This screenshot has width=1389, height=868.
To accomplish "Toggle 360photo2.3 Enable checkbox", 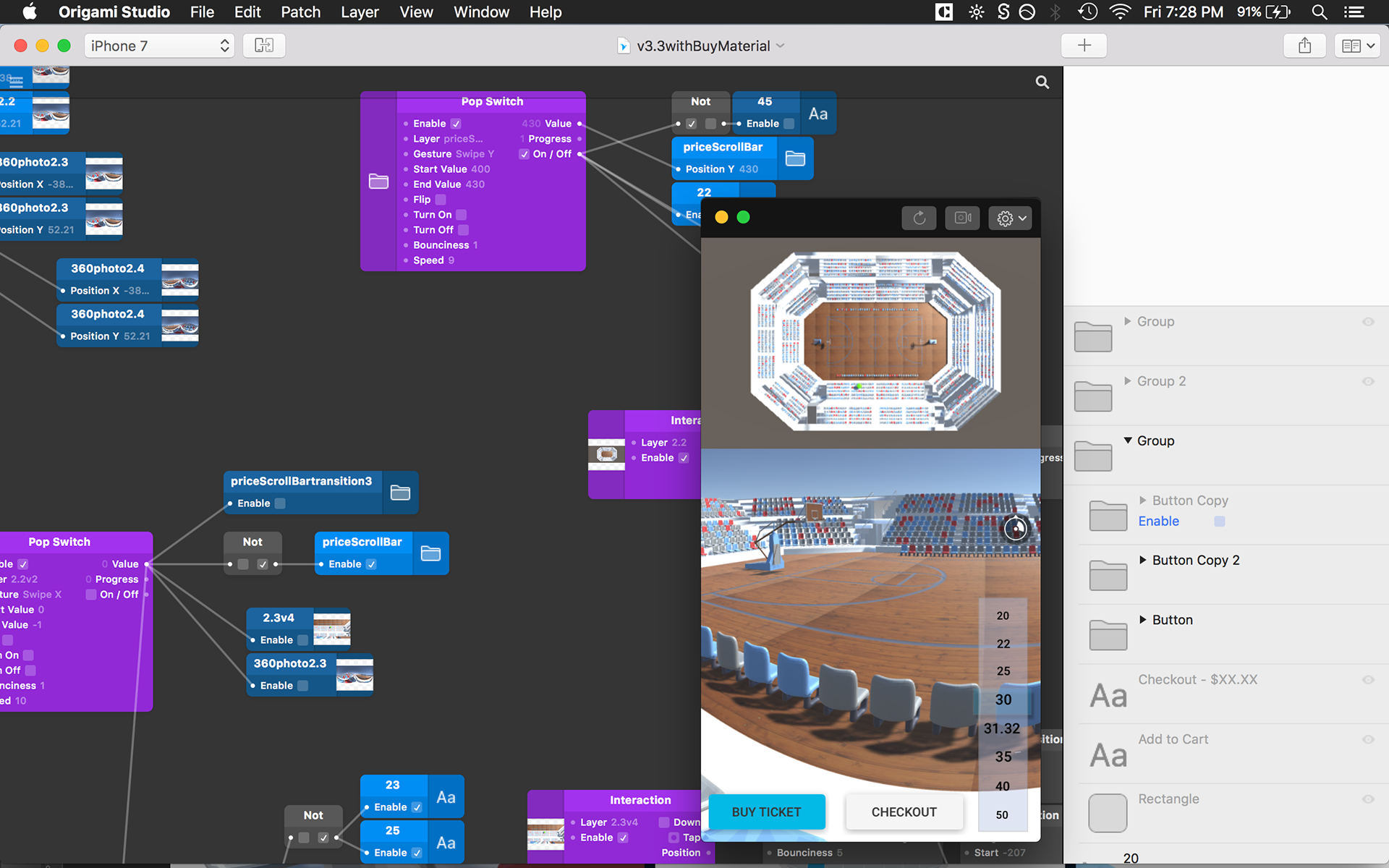I will click(x=302, y=686).
